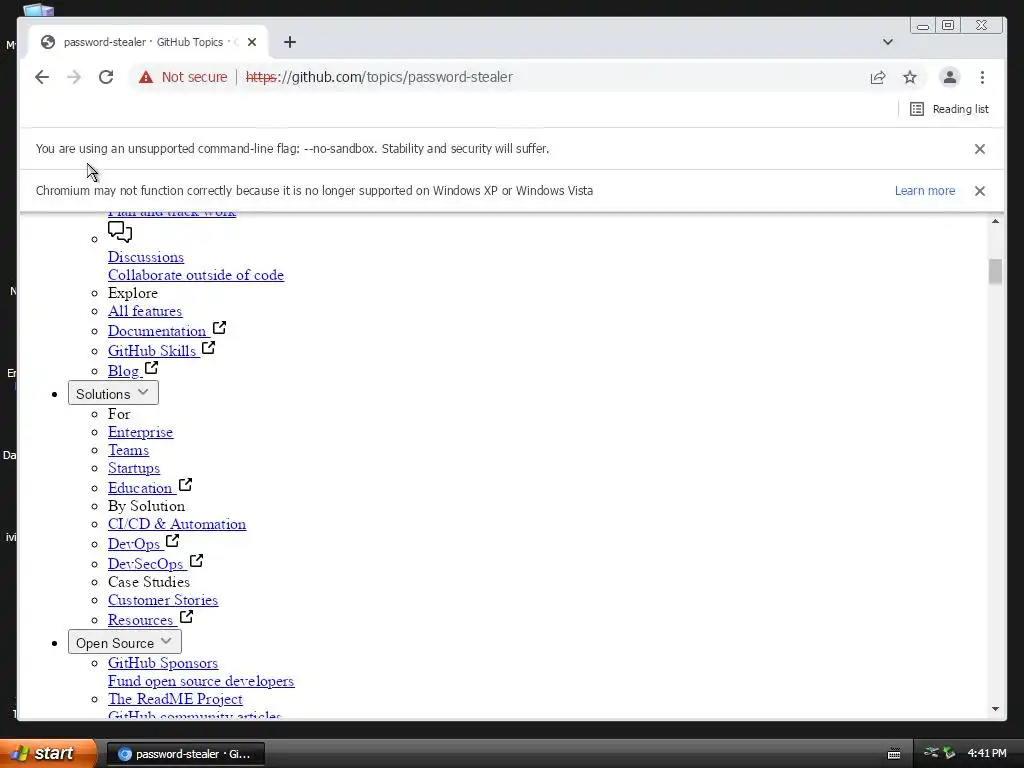Open the Windows start button
1024x768 pixels.
47,754
